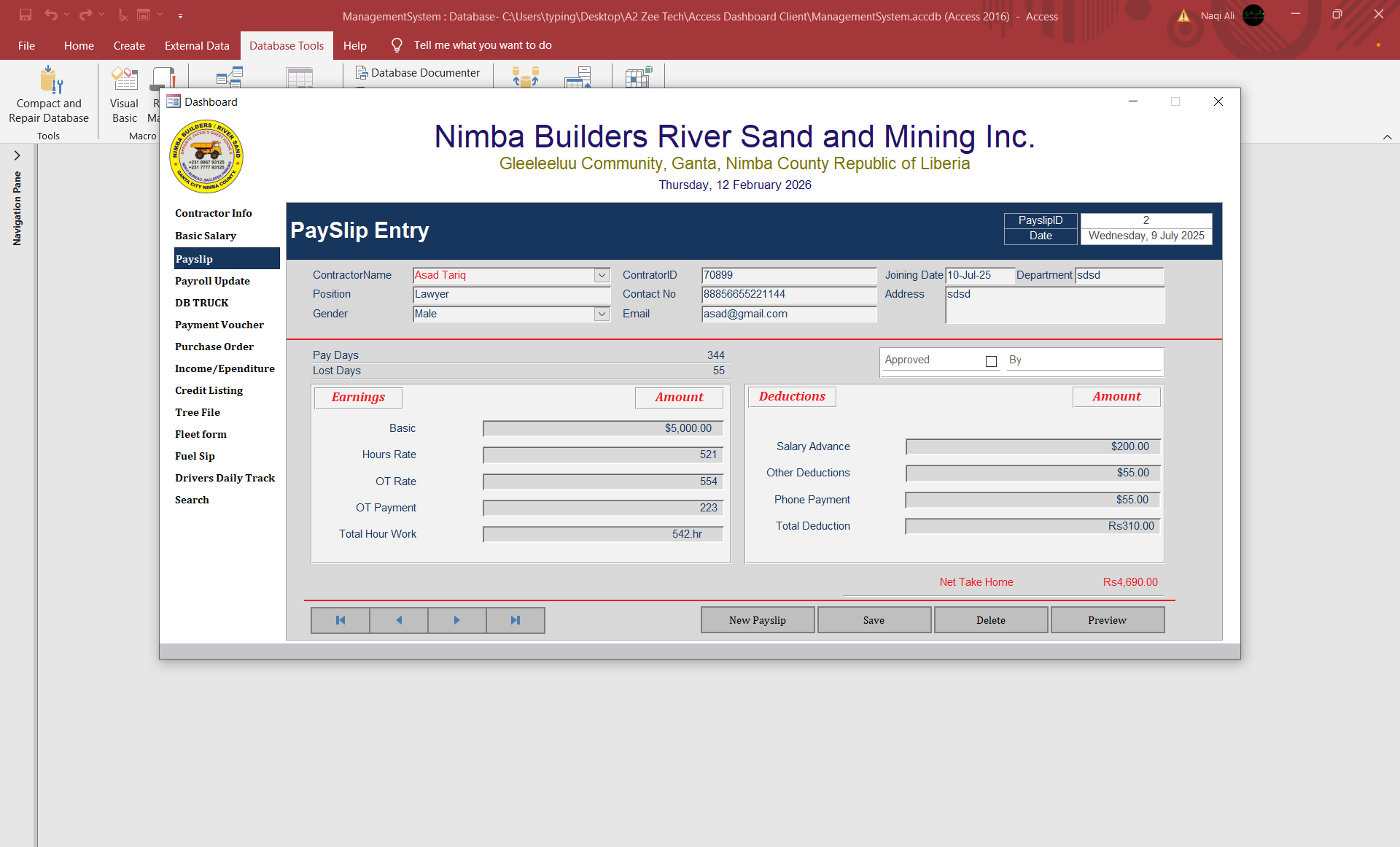Click the Basic earnings amount field
Image resolution: width=1400 pixels, height=847 pixels.
tap(603, 428)
